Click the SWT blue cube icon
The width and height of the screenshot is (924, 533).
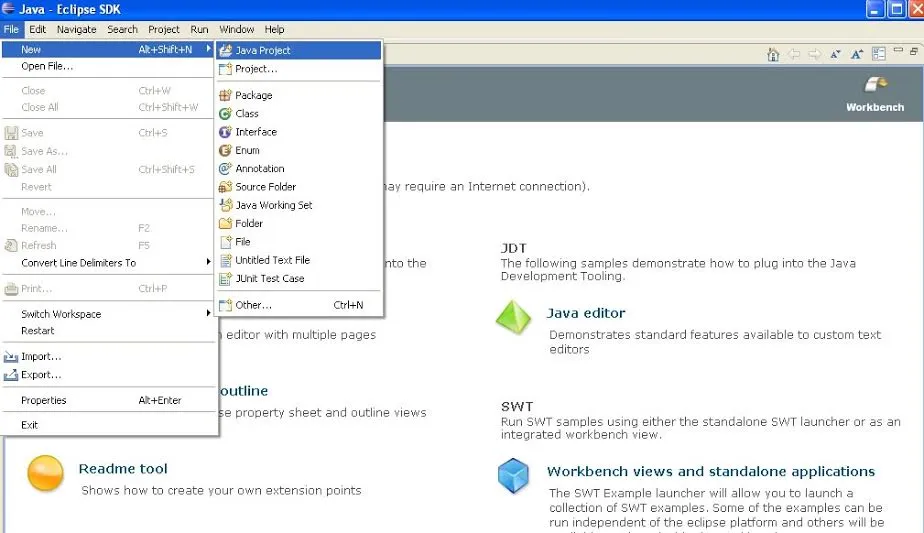click(x=514, y=475)
